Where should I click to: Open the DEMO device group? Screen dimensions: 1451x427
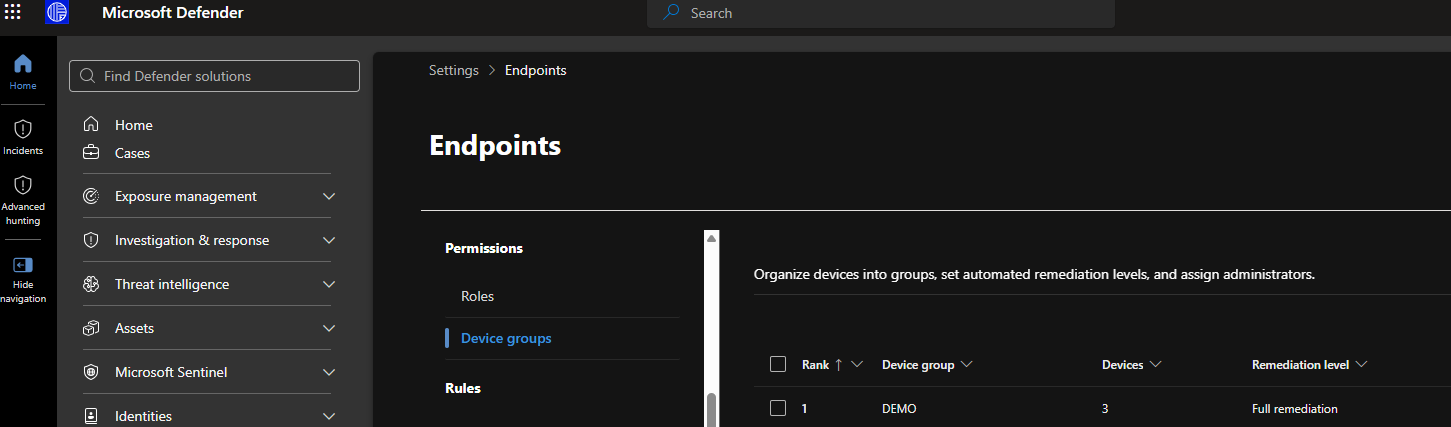pos(899,409)
